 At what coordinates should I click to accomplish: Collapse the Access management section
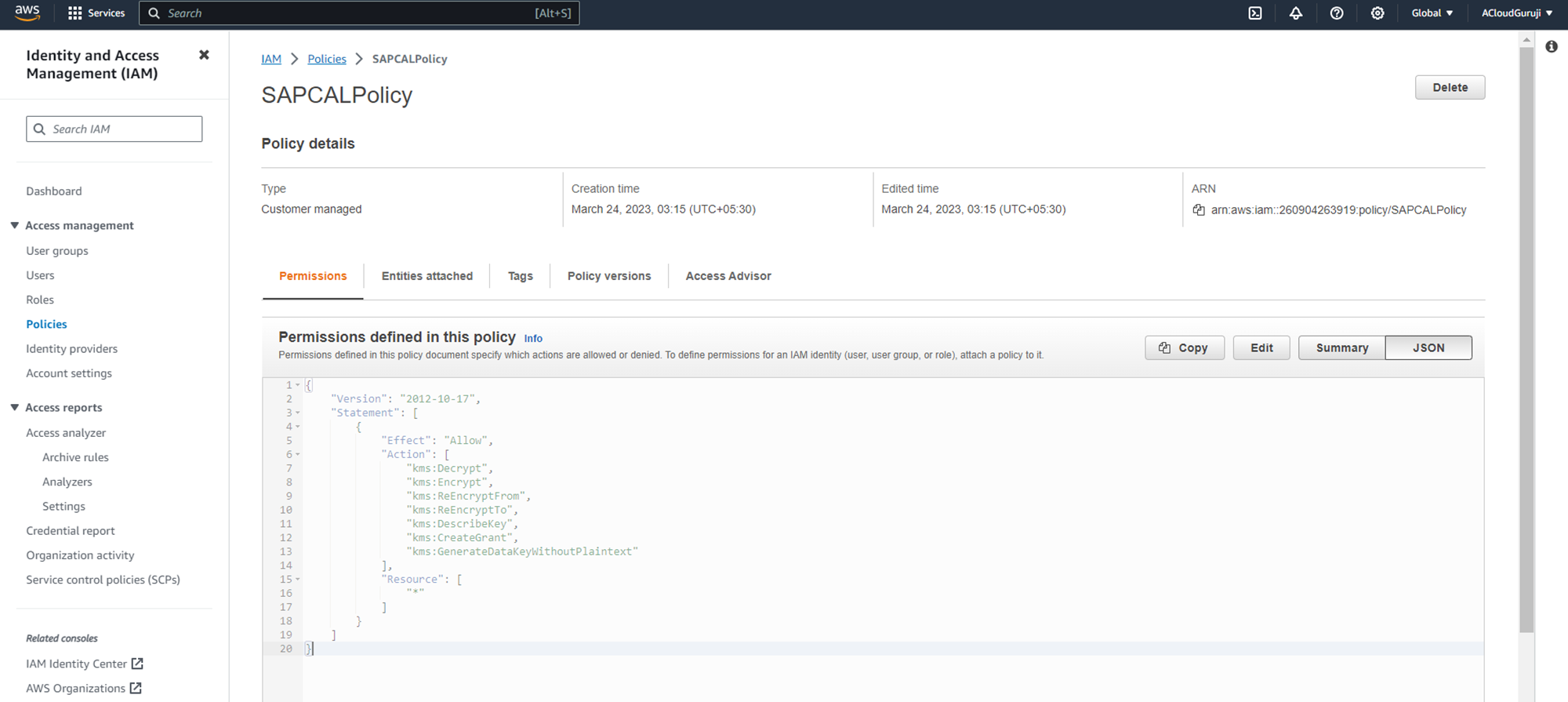tap(15, 225)
